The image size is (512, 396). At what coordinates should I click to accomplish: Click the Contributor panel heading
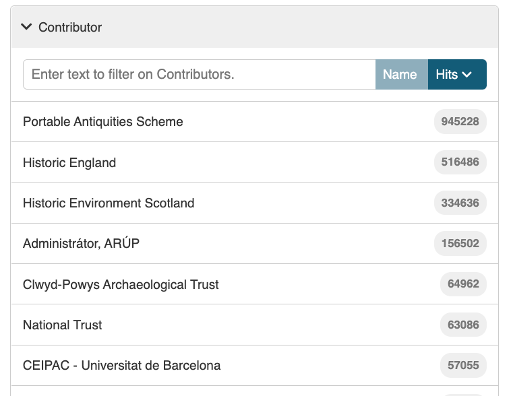(x=70, y=27)
